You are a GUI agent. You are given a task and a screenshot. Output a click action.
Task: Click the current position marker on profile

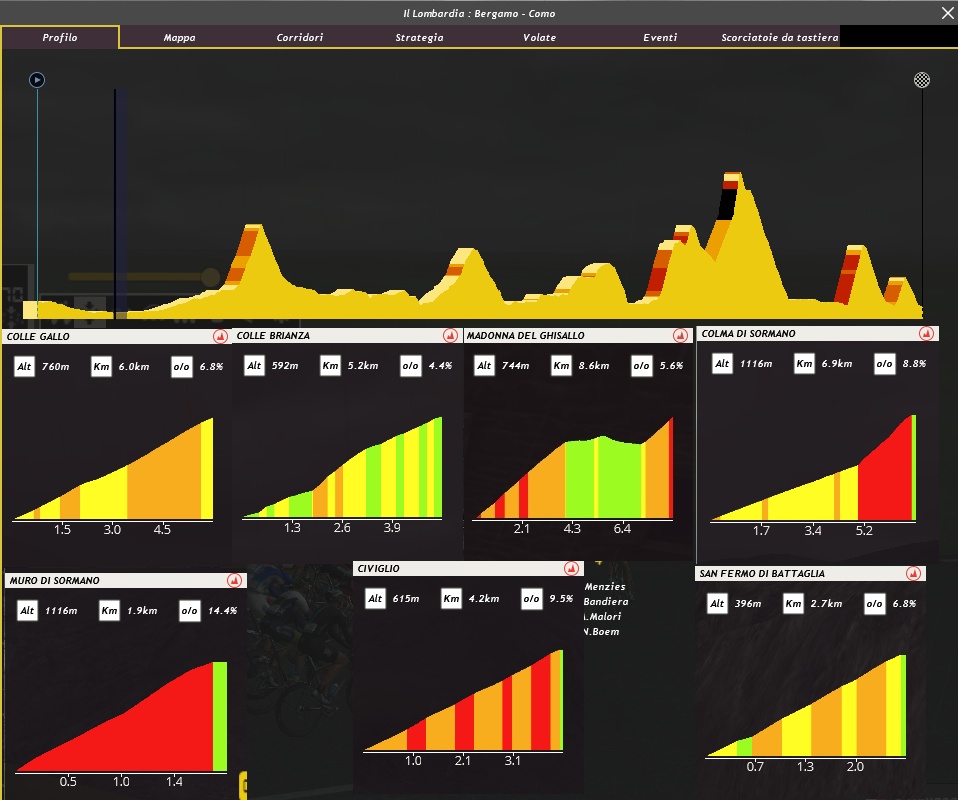(x=116, y=200)
